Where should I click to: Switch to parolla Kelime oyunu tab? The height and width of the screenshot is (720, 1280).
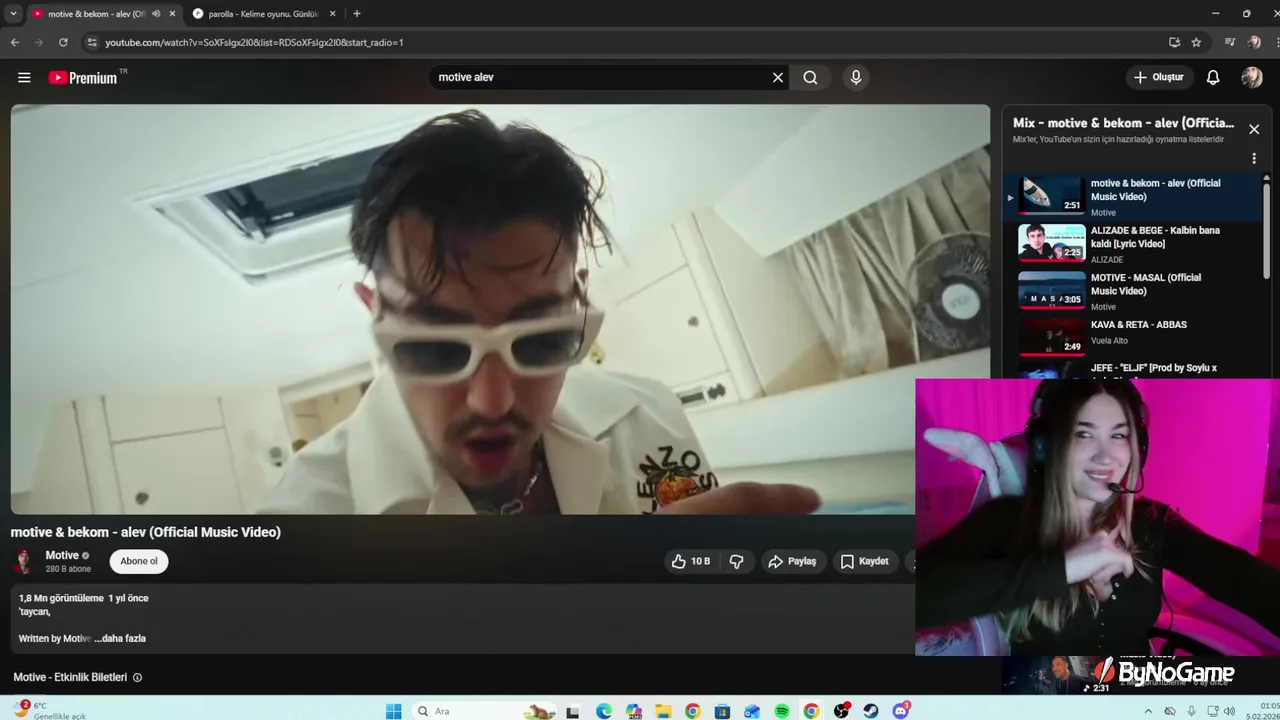click(264, 14)
